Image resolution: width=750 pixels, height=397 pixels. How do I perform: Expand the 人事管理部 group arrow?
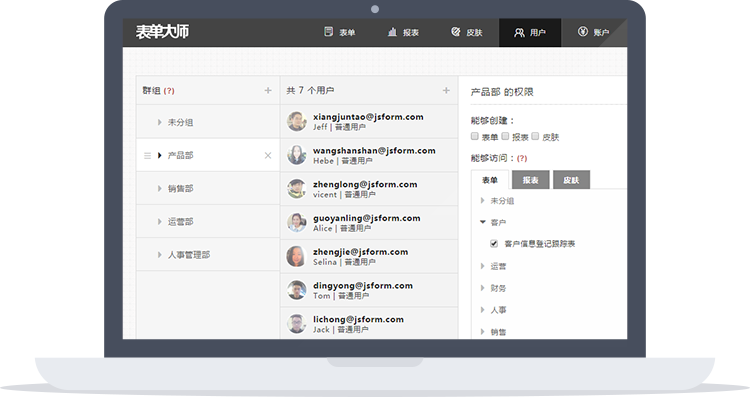(159, 255)
